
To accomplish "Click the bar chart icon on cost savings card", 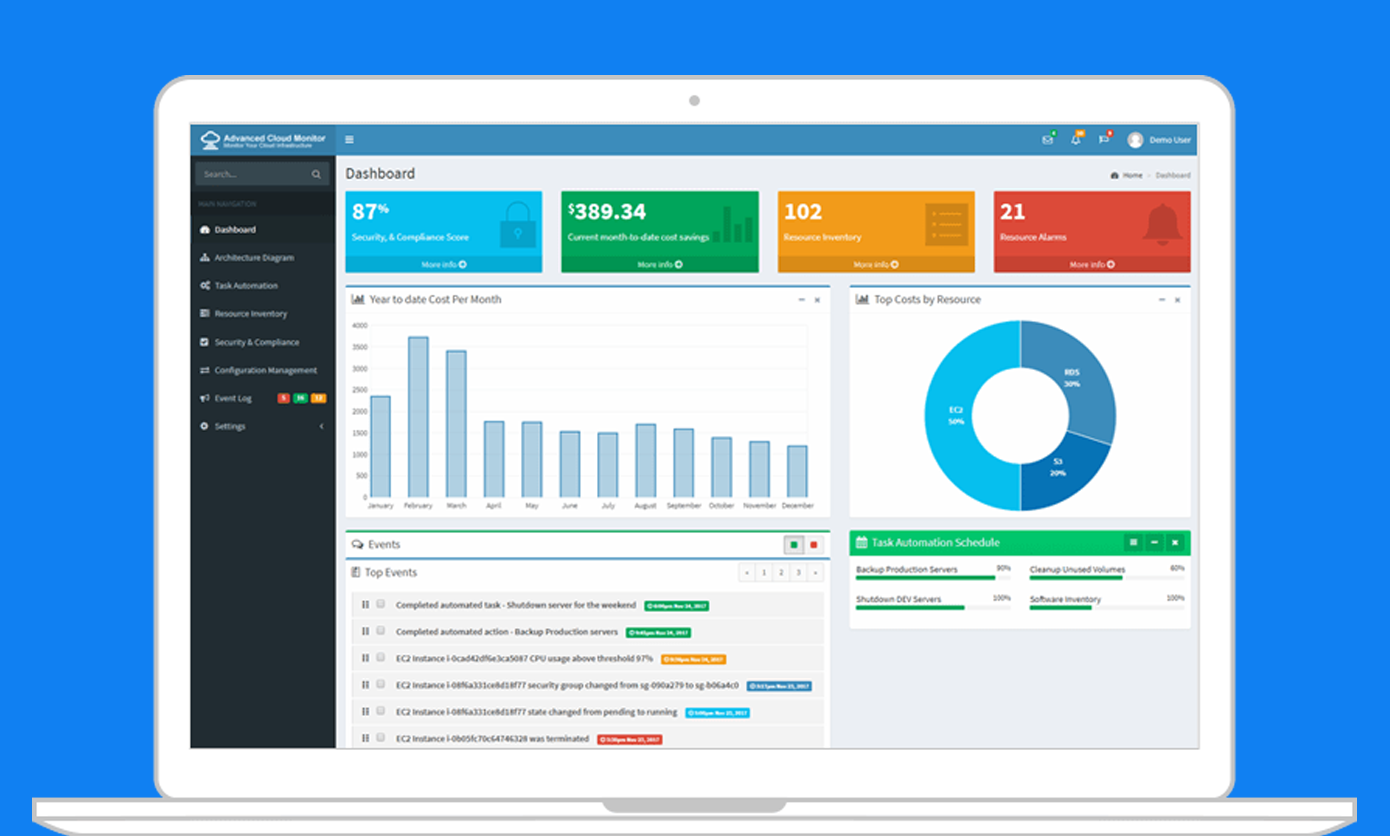I will coord(733,225).
